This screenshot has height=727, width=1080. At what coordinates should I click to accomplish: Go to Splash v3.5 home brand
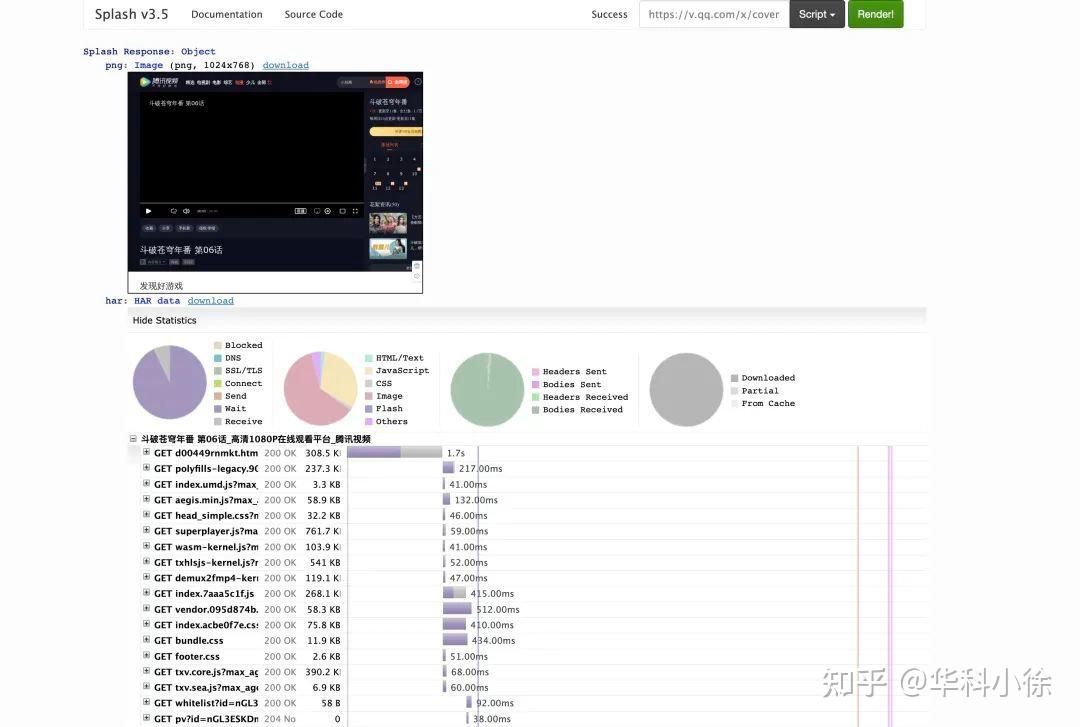(x=132, y=14)
